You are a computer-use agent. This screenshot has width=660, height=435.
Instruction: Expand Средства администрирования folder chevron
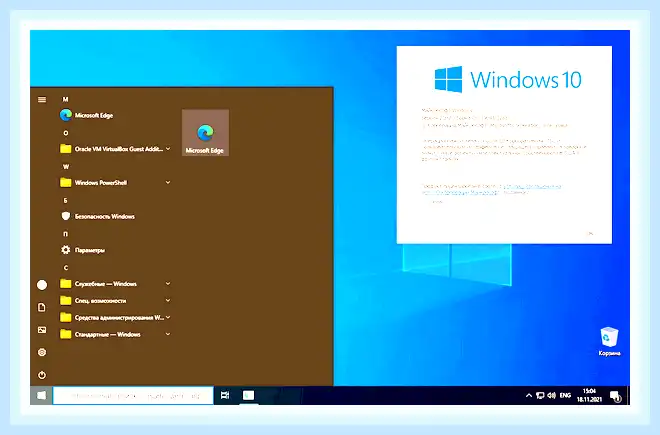168,317
